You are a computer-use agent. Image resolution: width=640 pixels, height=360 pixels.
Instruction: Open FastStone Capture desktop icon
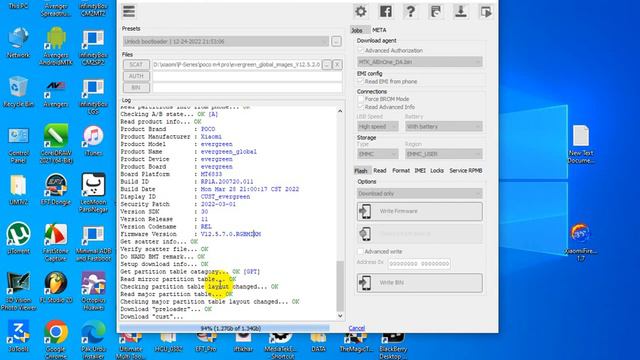pos(56,243)
